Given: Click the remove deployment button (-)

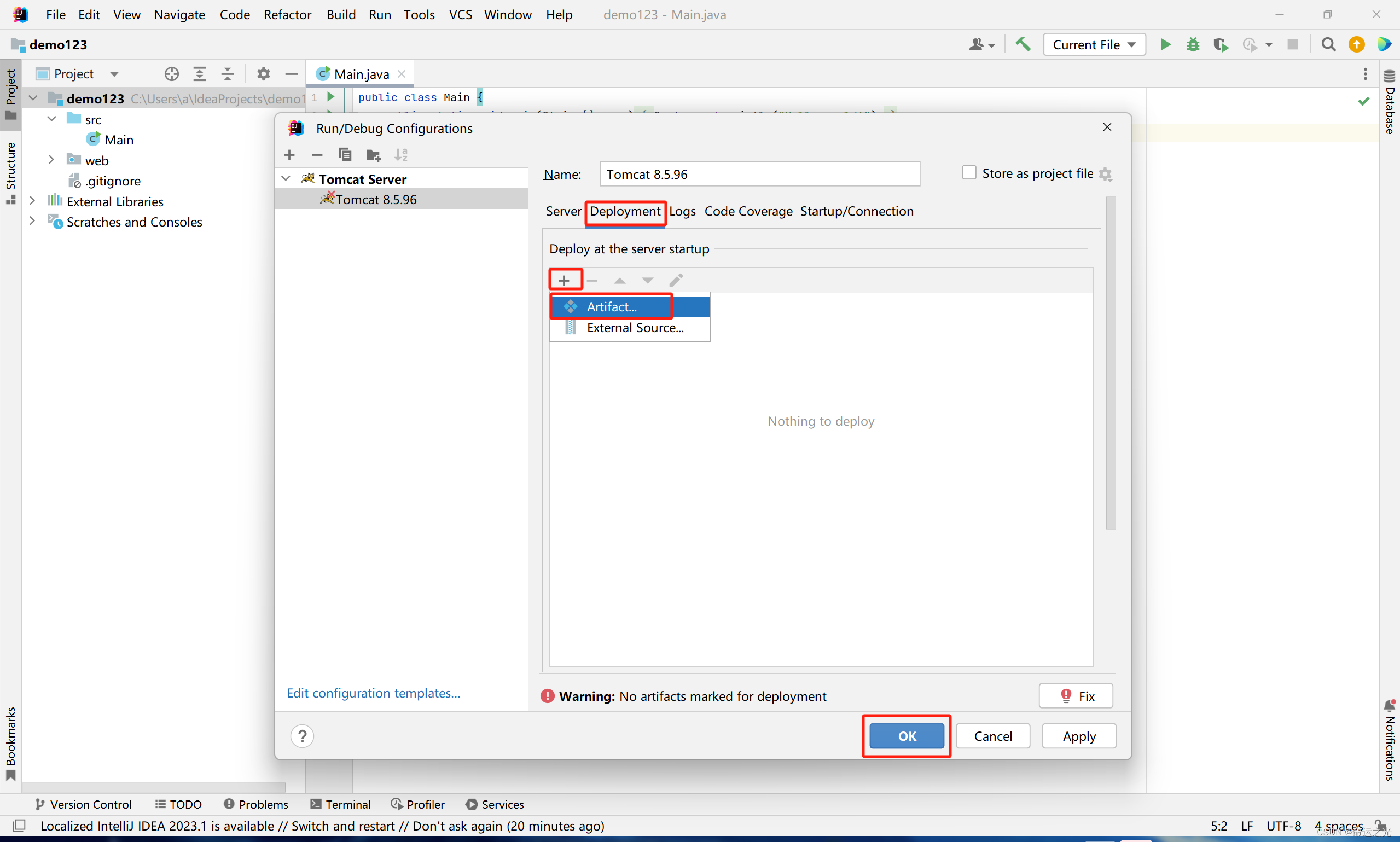Looking at the screenshot, I should click(x=592, y=280).
